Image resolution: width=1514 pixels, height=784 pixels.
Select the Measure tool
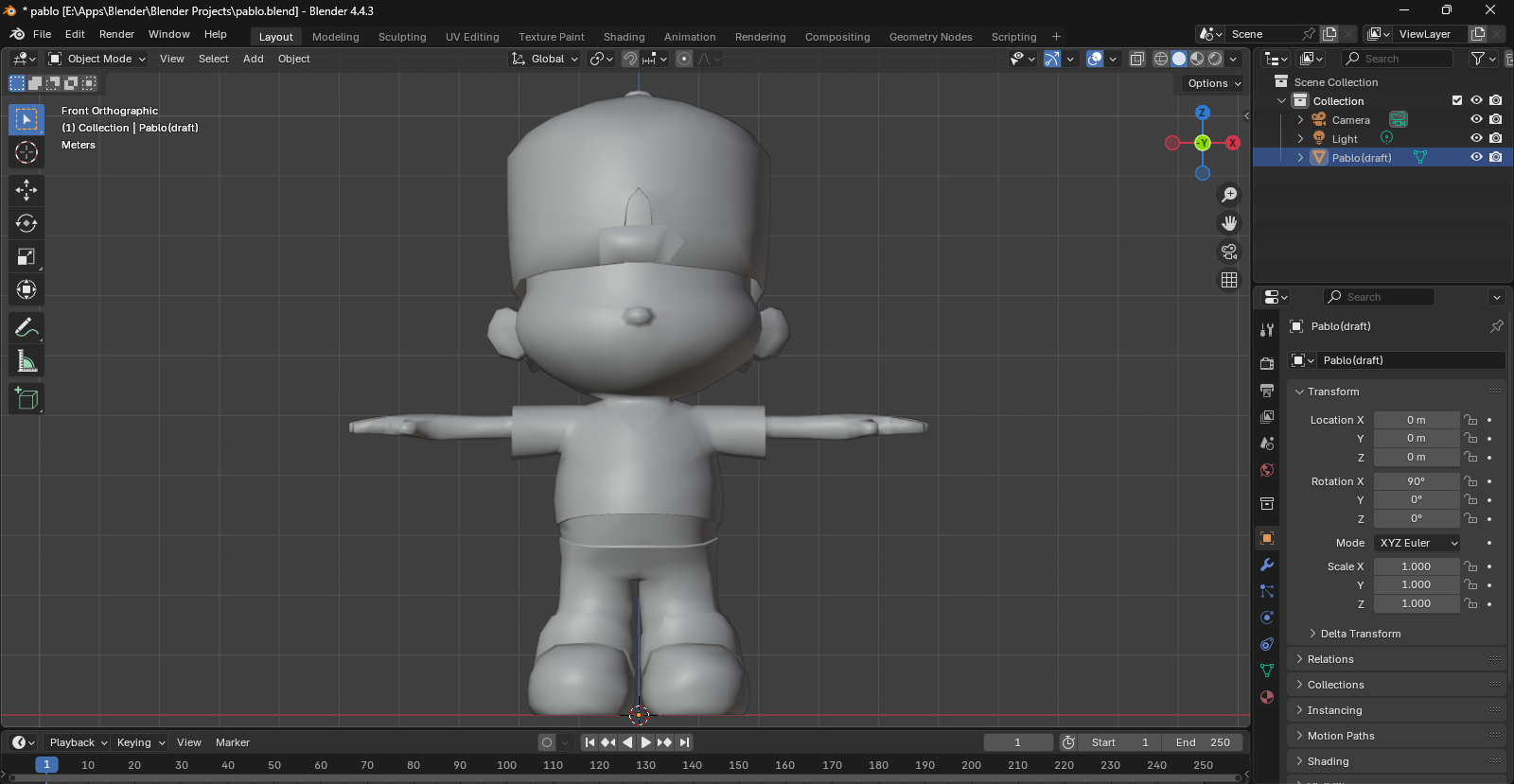click(26, 361)
